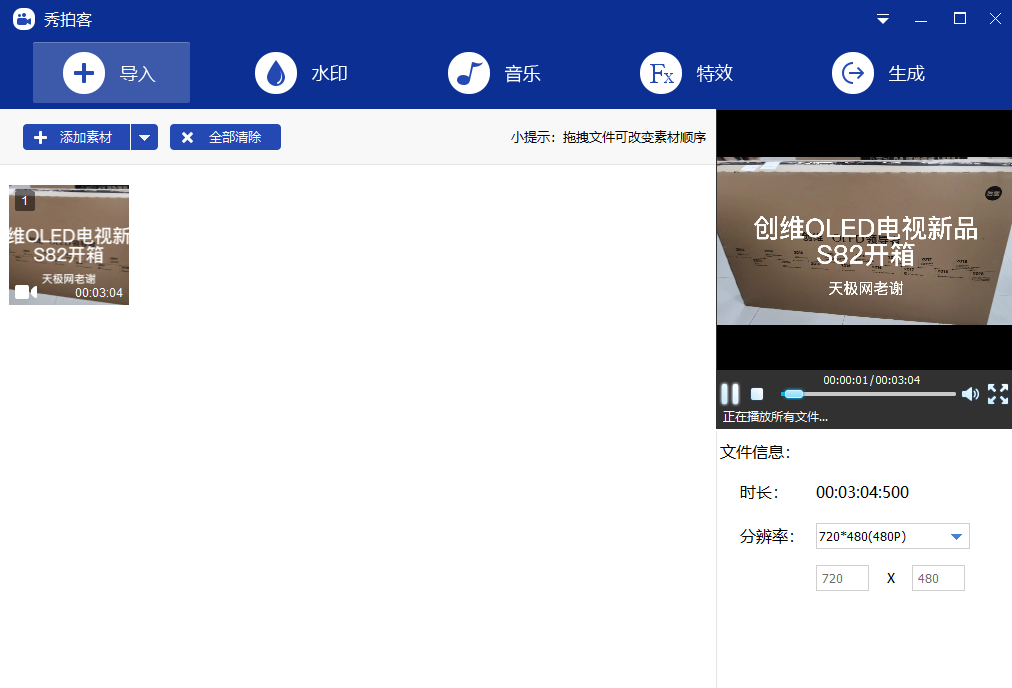The image size is (1012, 688).
Task: Click 添加素材 add material button
Action: (x=77, y=137)
